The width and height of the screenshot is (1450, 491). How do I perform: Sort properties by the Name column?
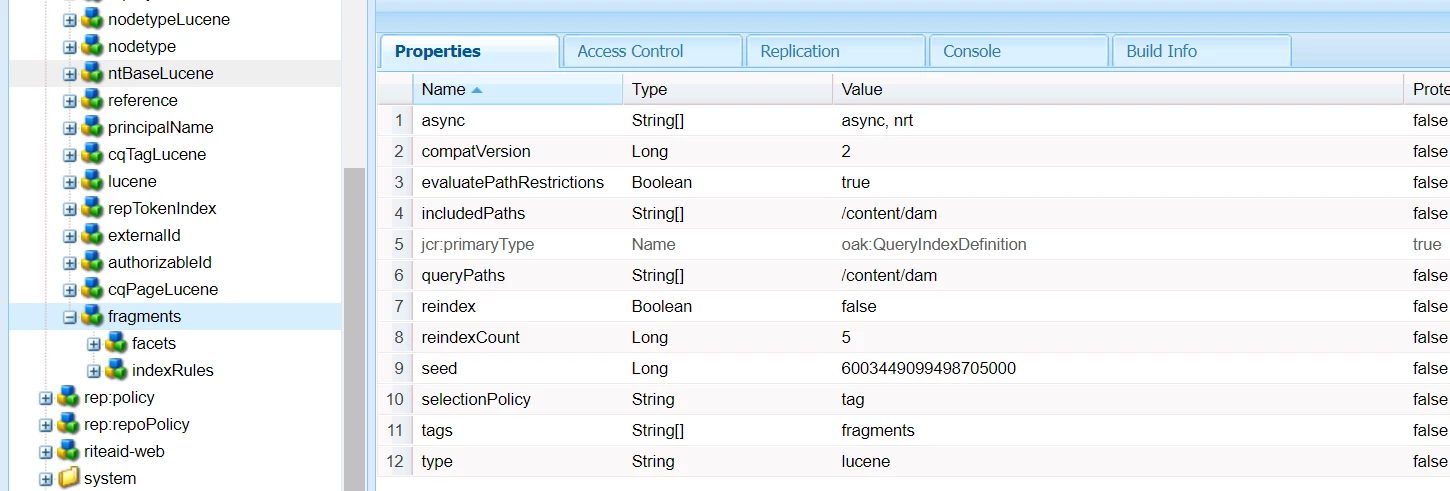(517, 89)
